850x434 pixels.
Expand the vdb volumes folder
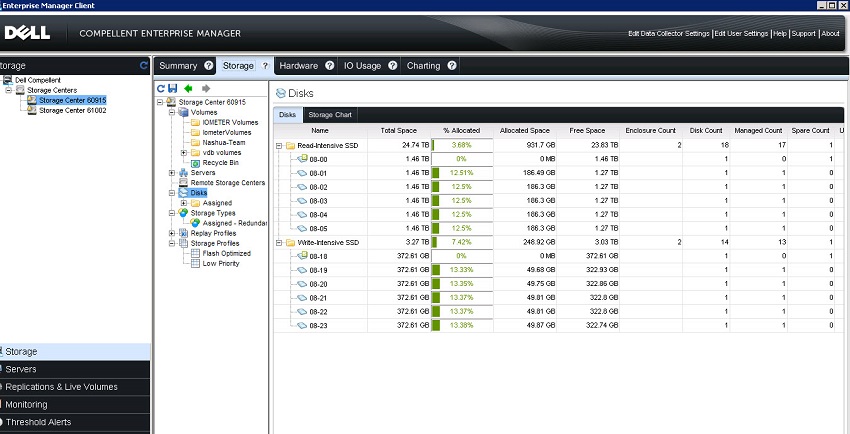(184, 153)
